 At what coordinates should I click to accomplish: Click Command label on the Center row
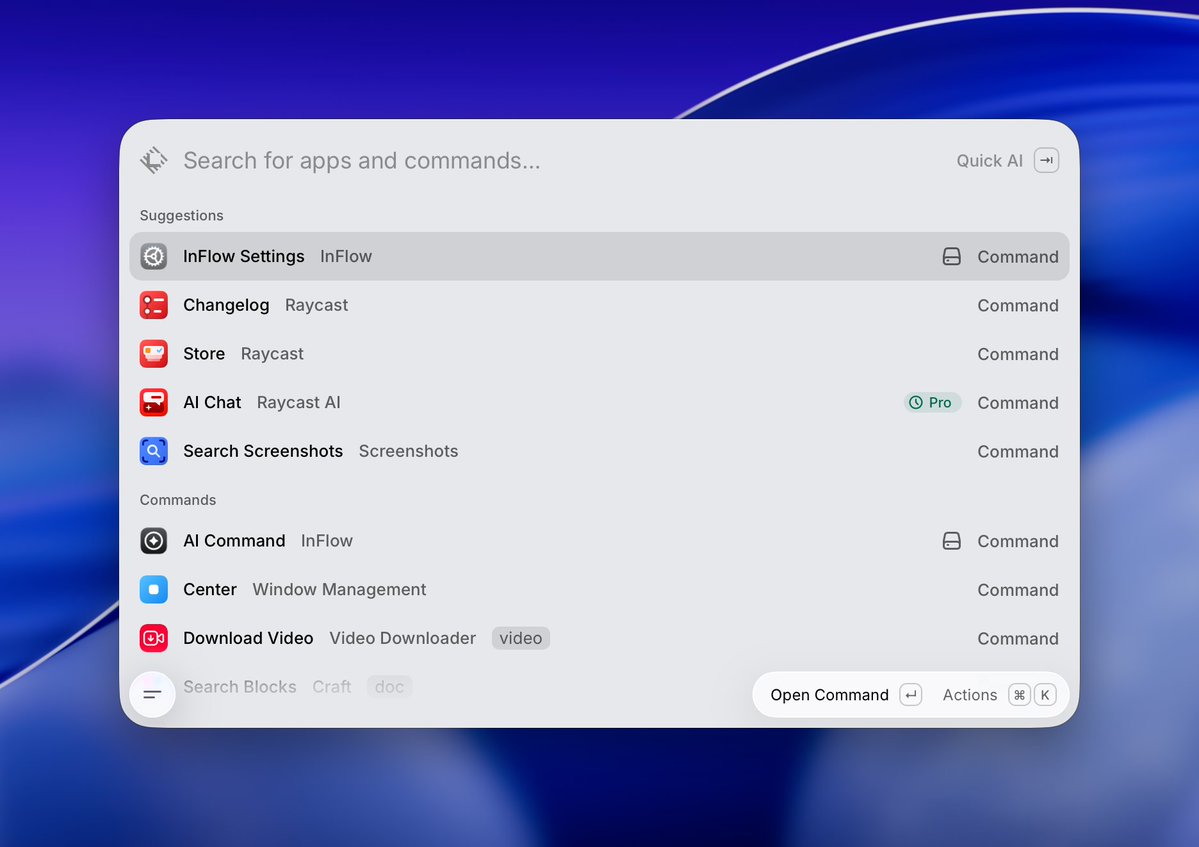(x=1018, y=589)
